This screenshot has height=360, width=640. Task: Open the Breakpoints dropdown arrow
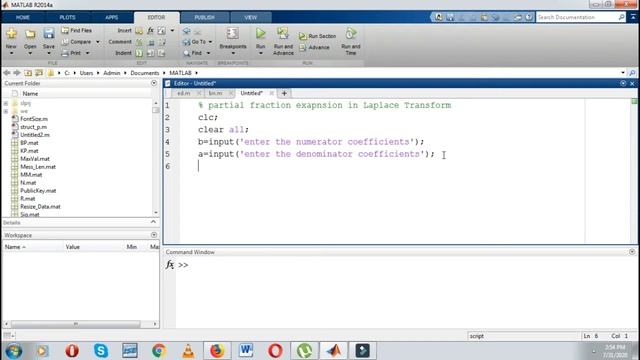233,53
